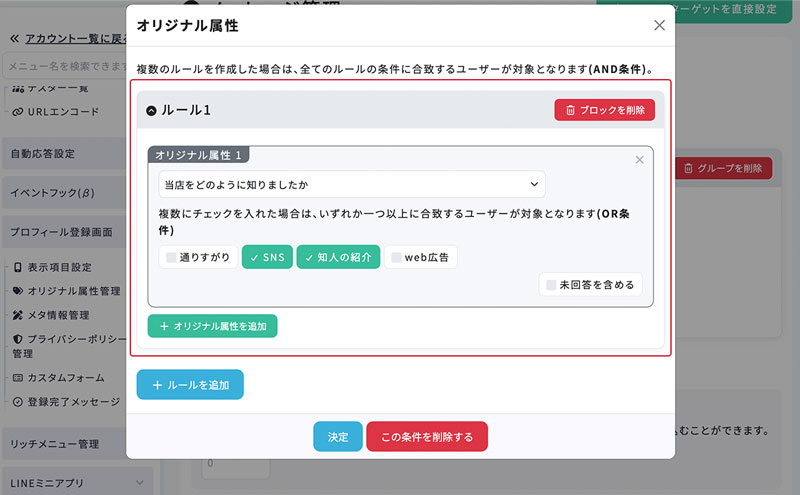Uncheck the 知人の紹介 option
This screenshot has height=495, width=800.
(x=338, y=257)
